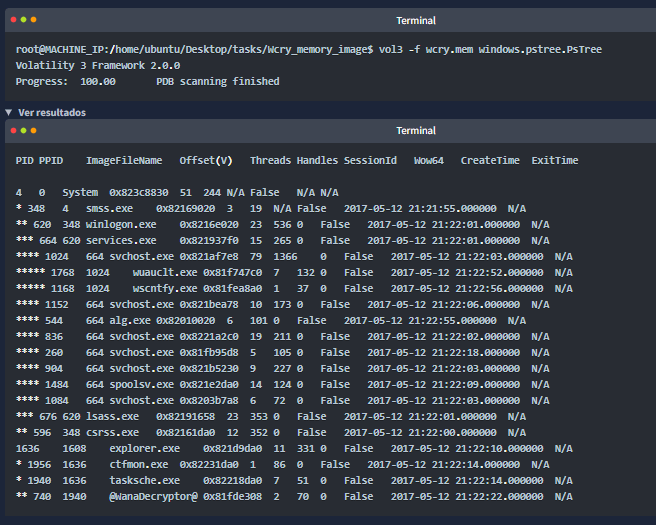656x525 pixels.
Task: Collapse the Ver resultados disclosure triangle
Action: (8, 112)
